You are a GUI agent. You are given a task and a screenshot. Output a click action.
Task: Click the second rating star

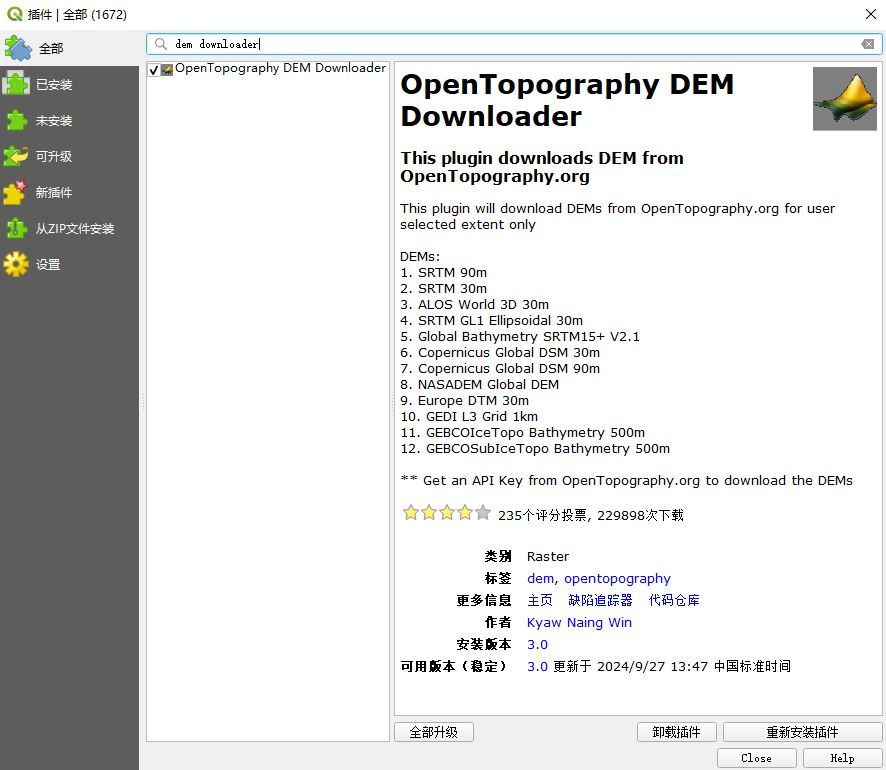point(429,513)
